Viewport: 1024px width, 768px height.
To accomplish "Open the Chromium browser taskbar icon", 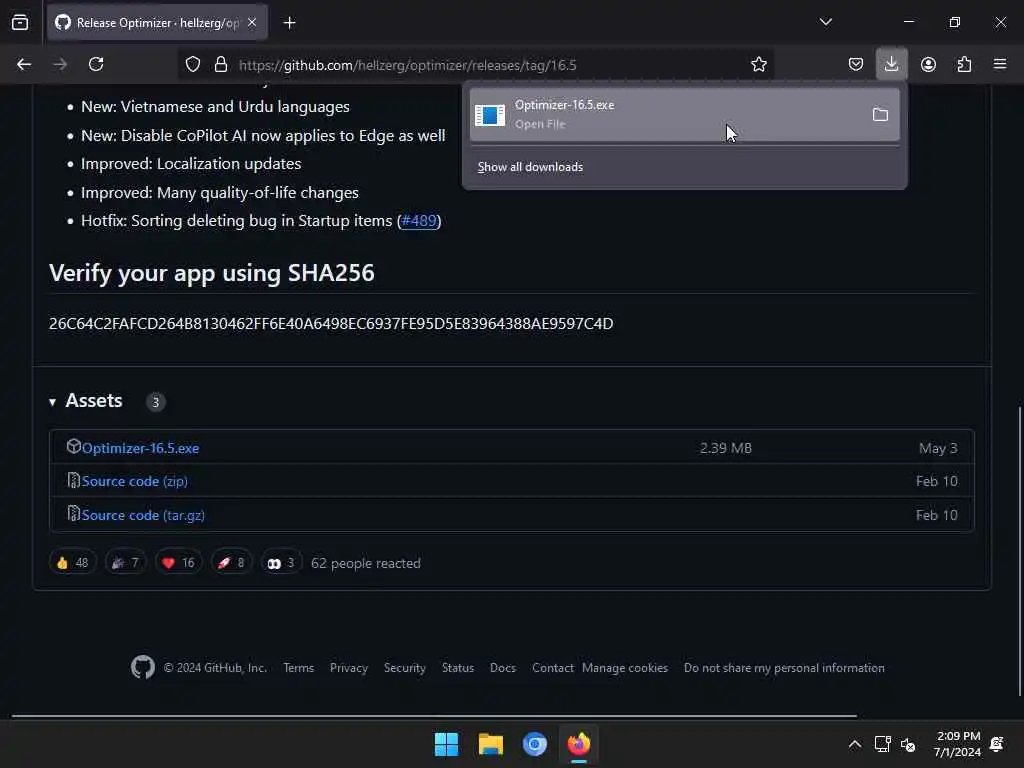I will coord(534,744).
